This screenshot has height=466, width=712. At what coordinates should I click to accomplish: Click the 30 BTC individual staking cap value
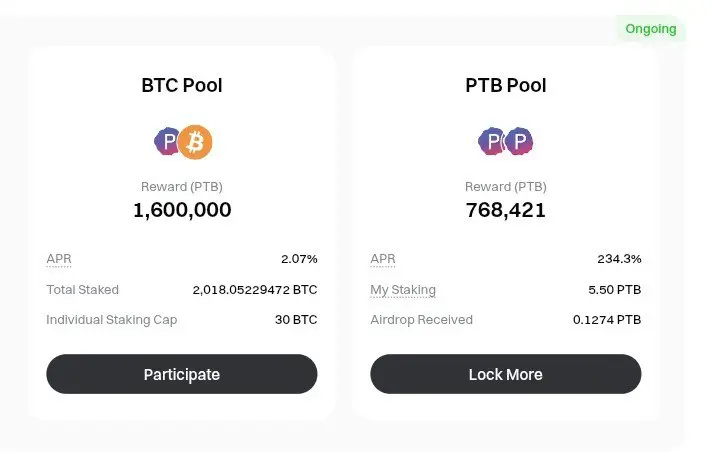296,320
